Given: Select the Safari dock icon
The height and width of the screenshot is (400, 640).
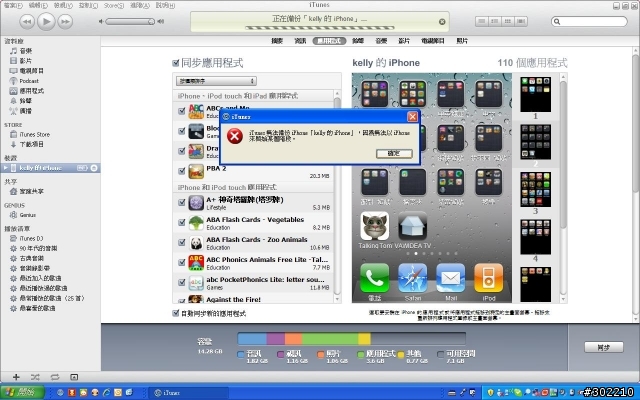Looking at the screenshot, I should point(413,278).
